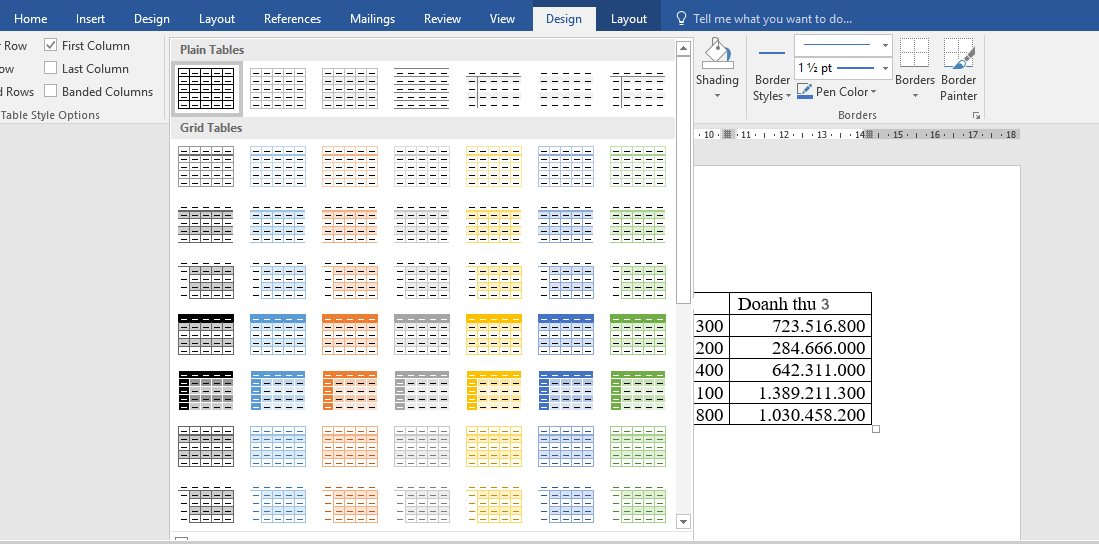Open the References tab
Image resolution: width=1099 pixels, height=544 pixels.
click(x=292, y=19)
